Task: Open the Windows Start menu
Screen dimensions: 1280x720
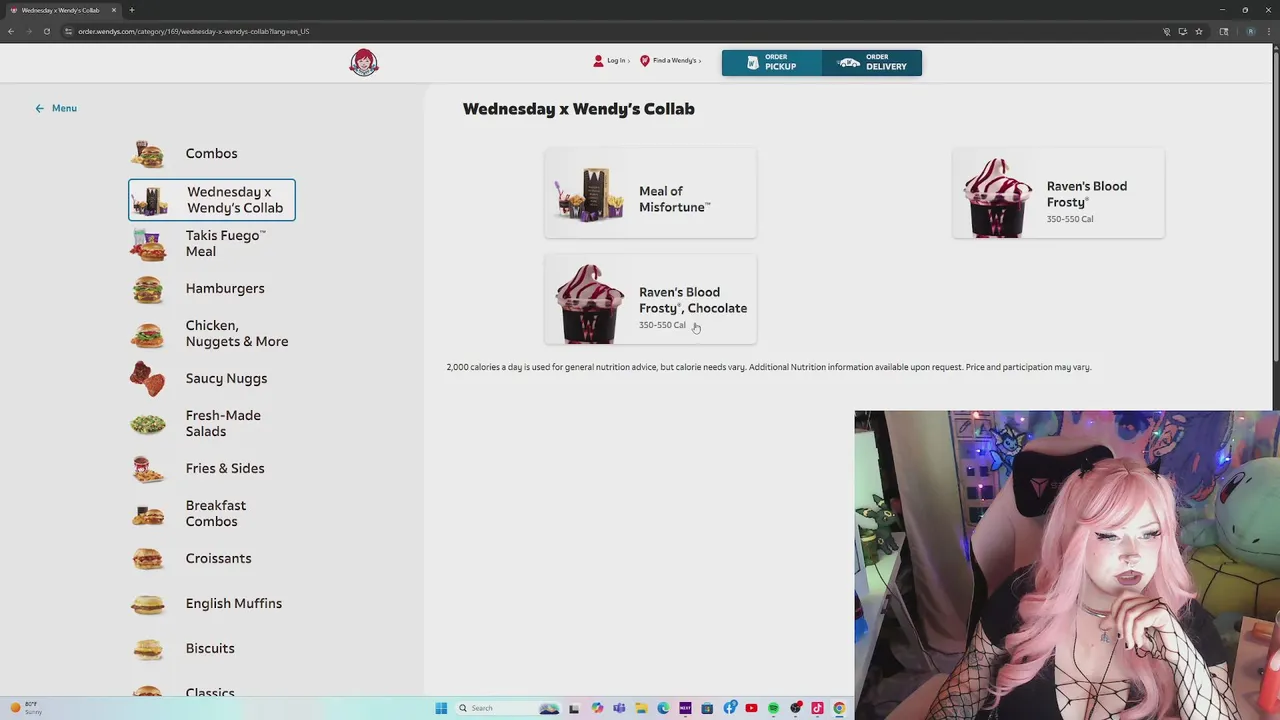Action: 441,708
